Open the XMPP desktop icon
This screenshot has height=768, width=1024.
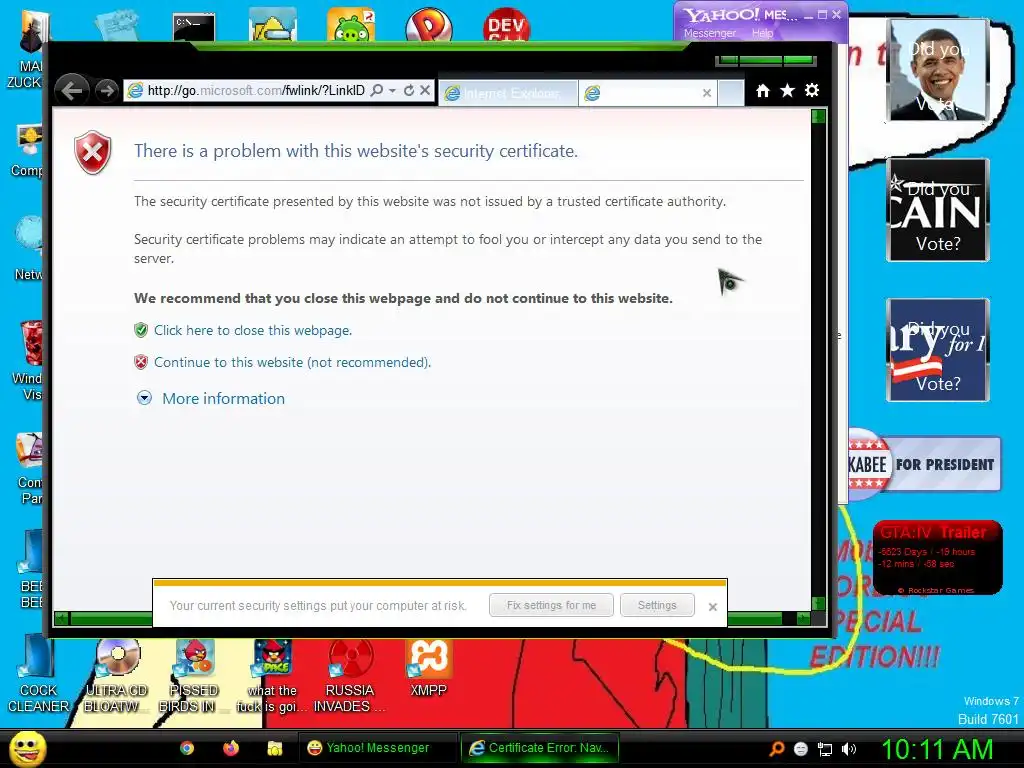428,667
